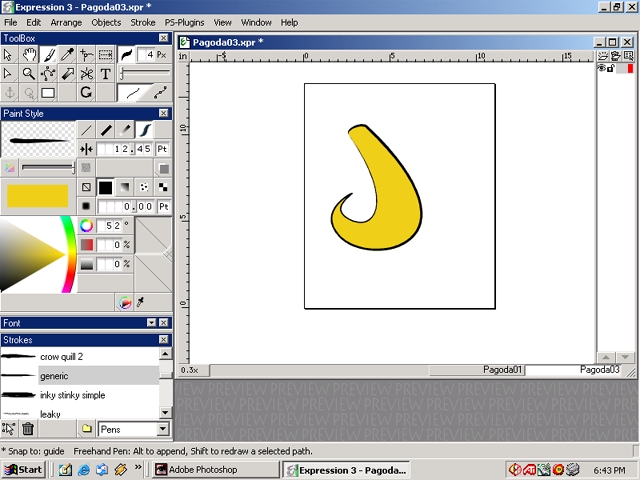Click the Expression 3 taskbar button
Viewport: 640px width, 480px height.
point(346,470)
